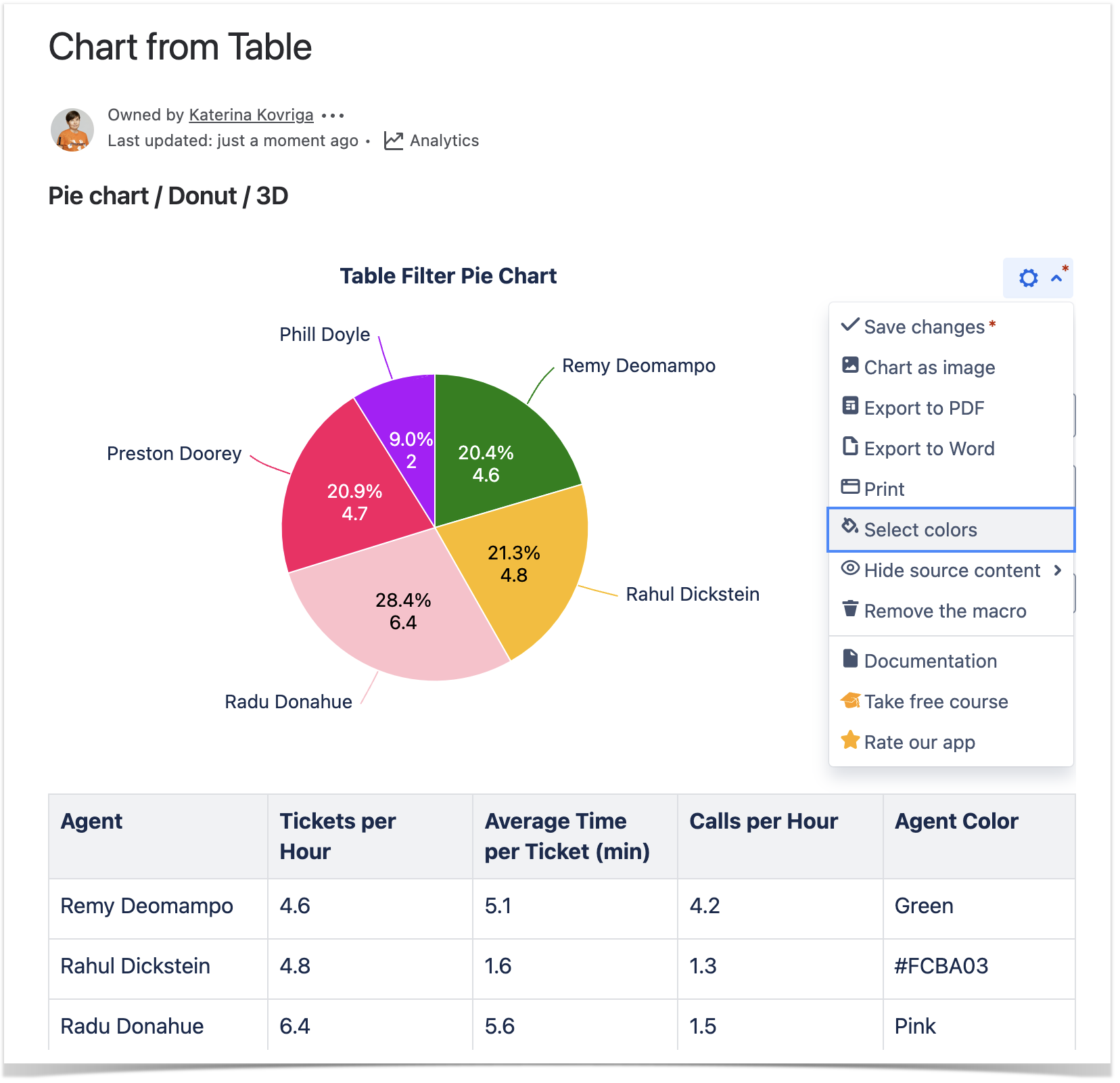
Task: Click the Word document export icon
Action: pos(850,446)
